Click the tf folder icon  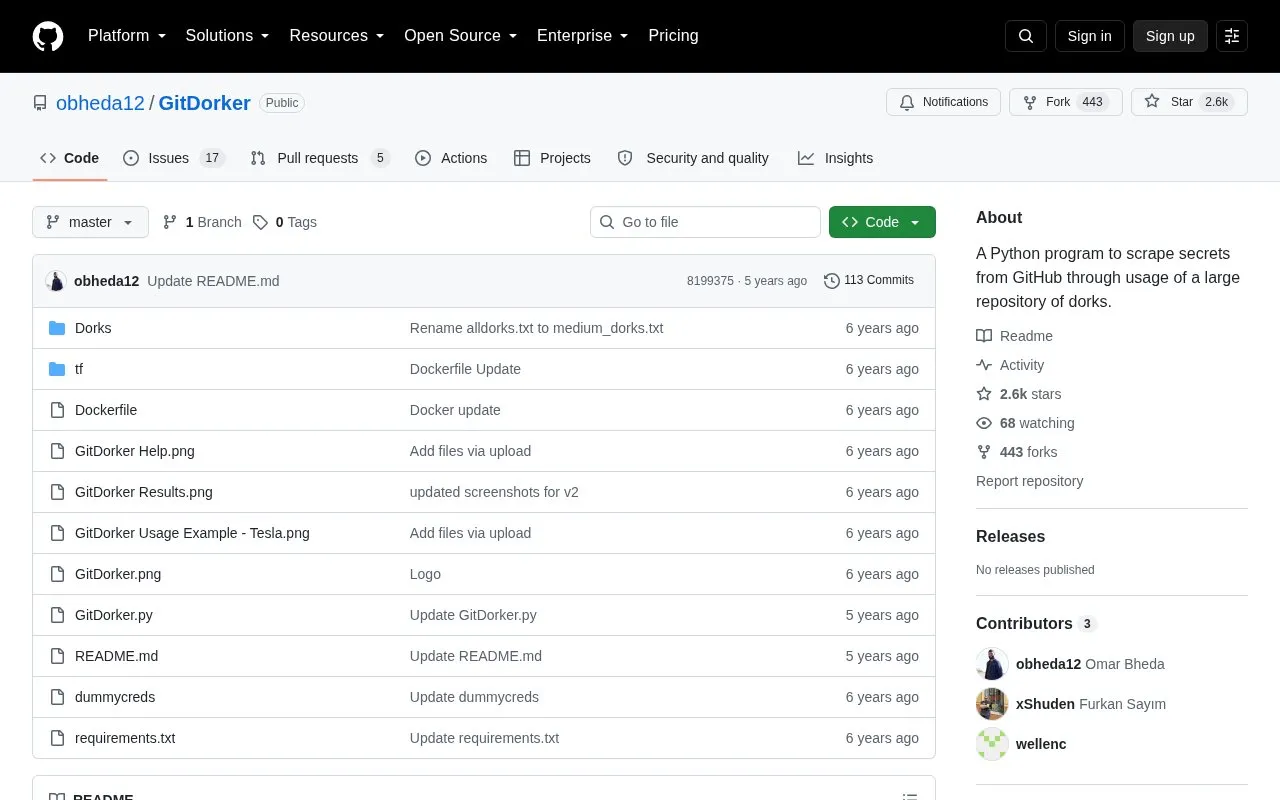coord(57,369)
